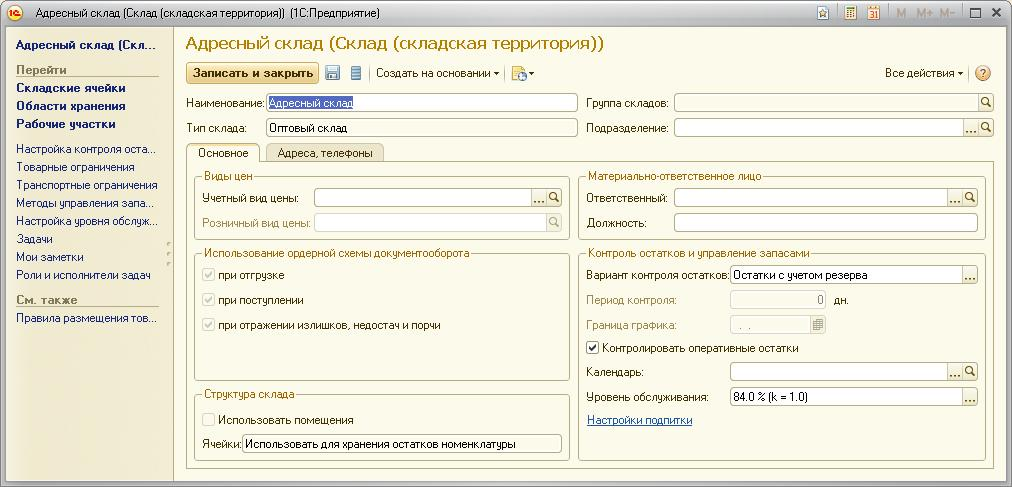Click the M memory button in title bar

902,13
